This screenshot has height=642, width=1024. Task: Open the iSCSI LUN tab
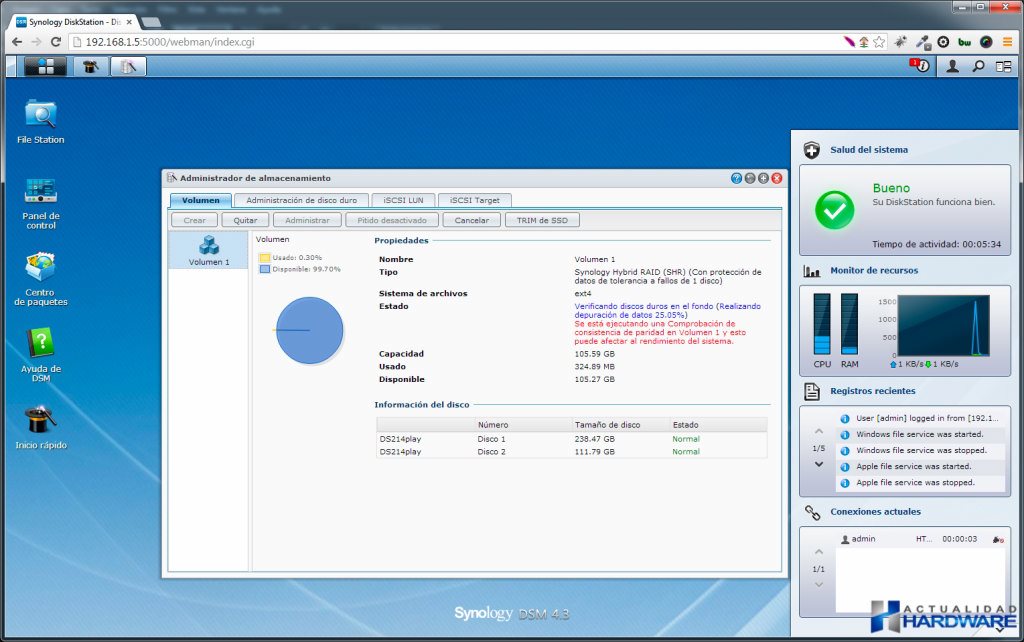(403, 200)
